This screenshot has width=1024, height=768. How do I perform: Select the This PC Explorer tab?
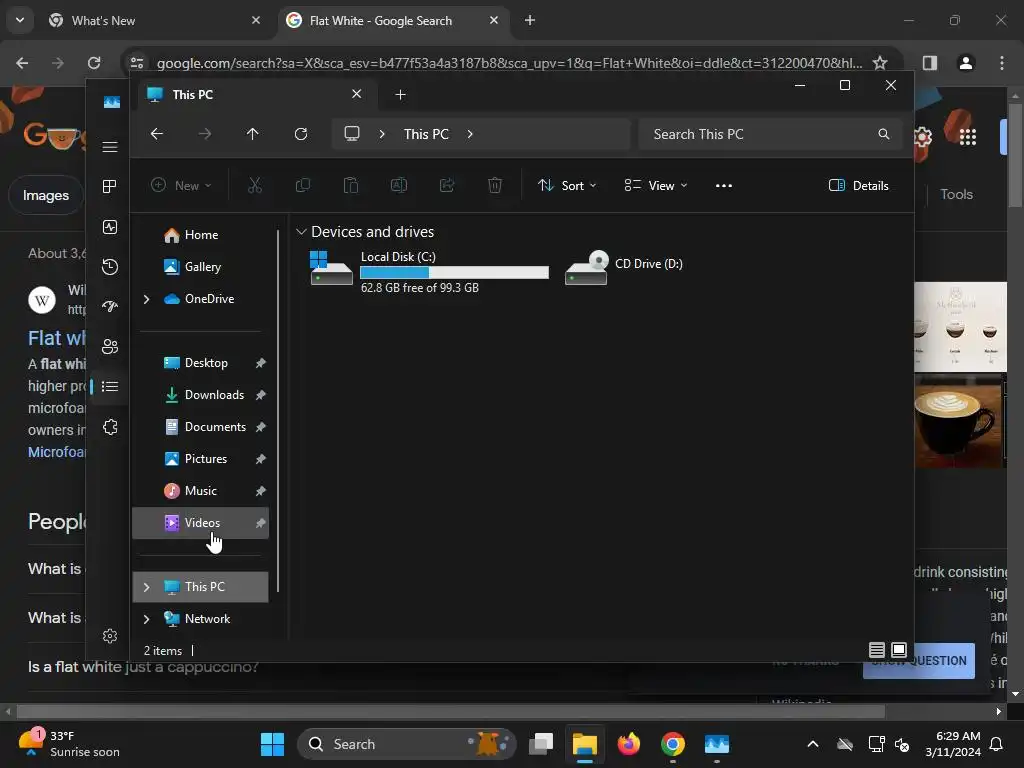(255, 95)
